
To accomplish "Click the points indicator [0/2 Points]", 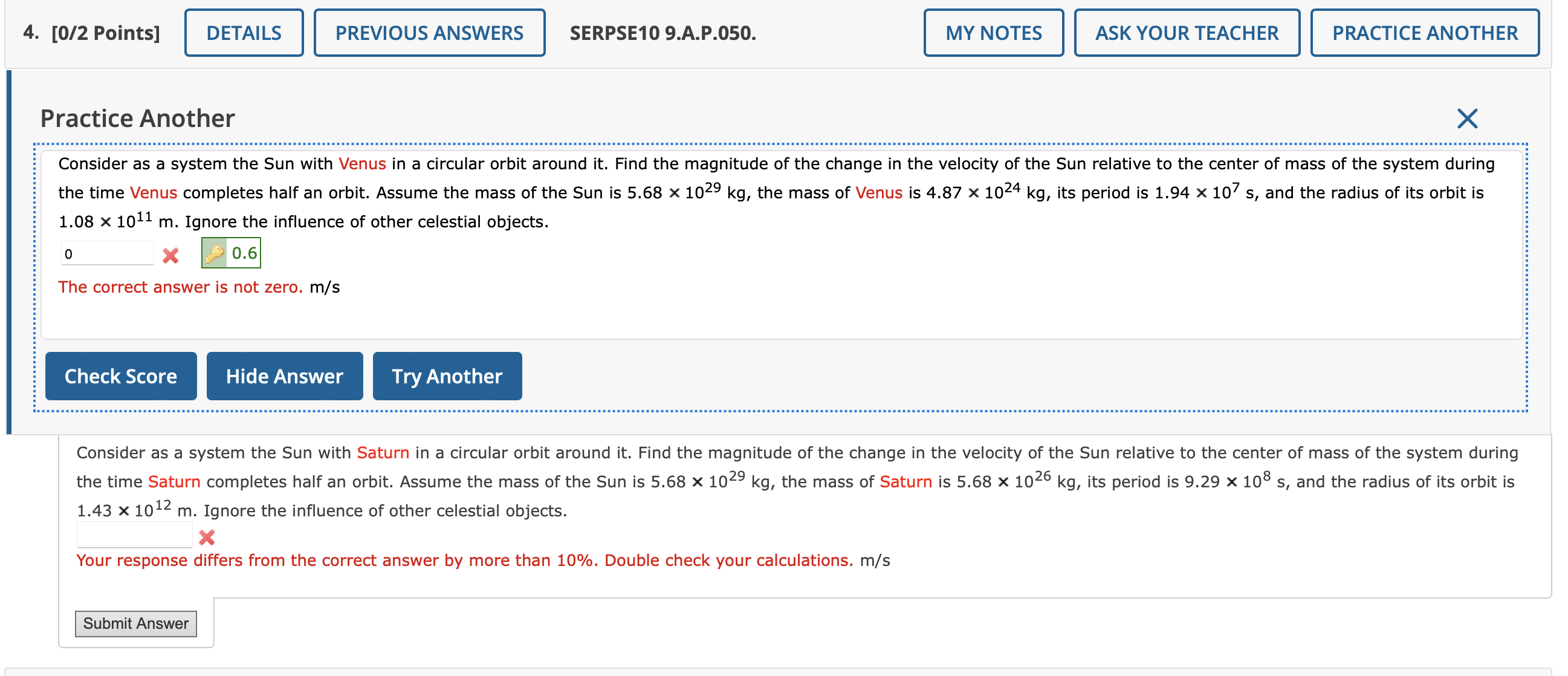I will click(105, 33).
